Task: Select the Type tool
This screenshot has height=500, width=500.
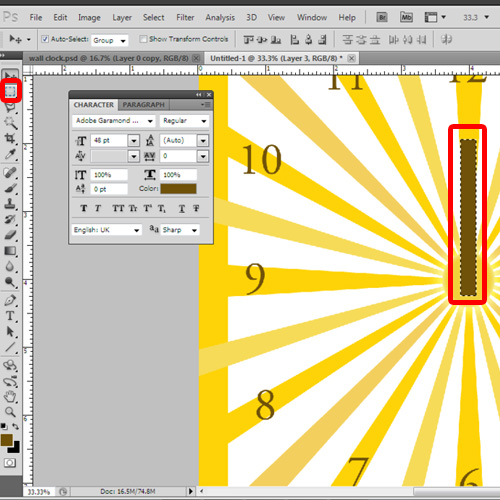Action: (x=10, y=316)
